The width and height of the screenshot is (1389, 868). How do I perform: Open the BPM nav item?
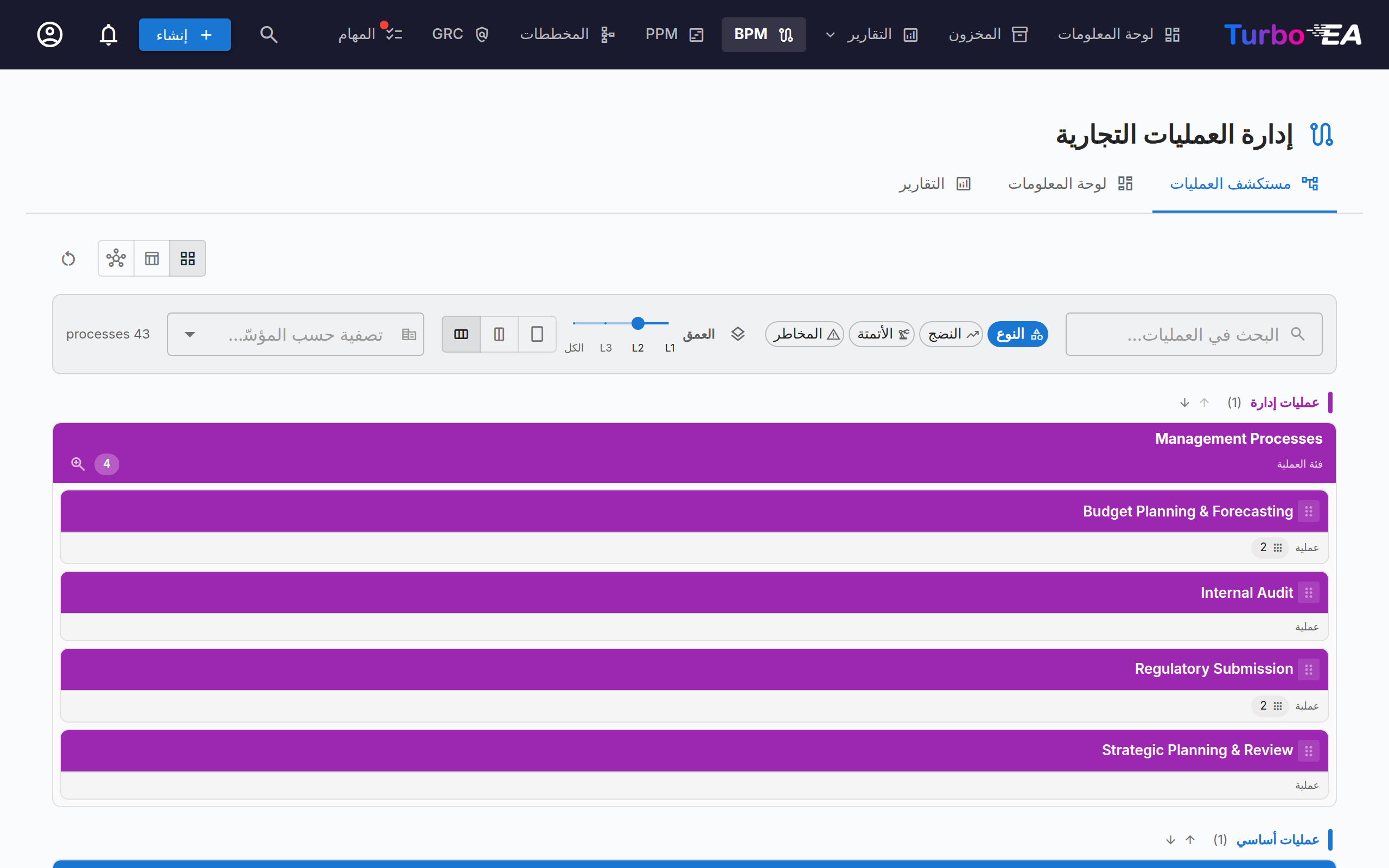point(763,34)
